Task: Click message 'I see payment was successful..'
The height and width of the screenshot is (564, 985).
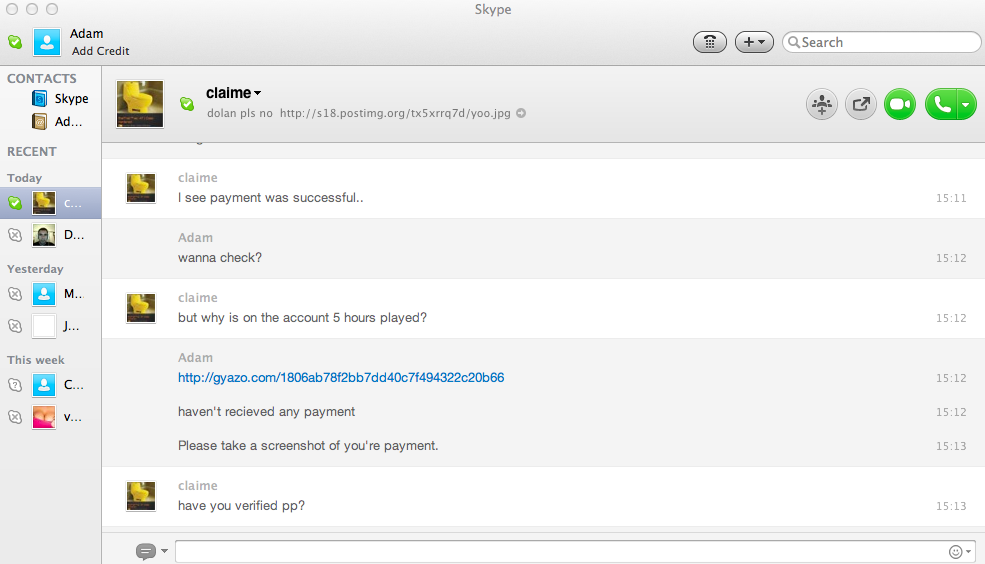Action: pyautogui.click(x=271, y=198)
